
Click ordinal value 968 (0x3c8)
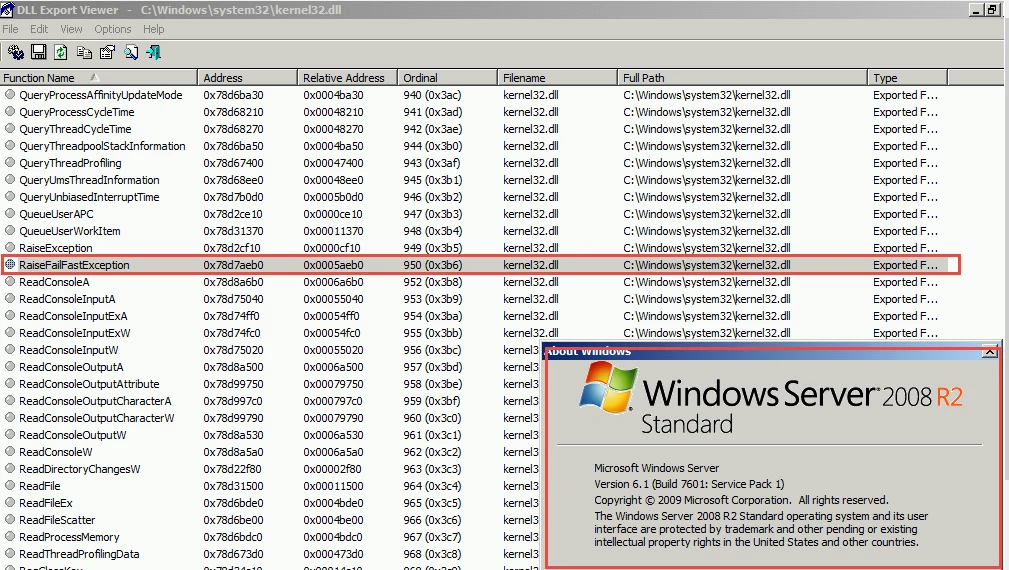432,554
